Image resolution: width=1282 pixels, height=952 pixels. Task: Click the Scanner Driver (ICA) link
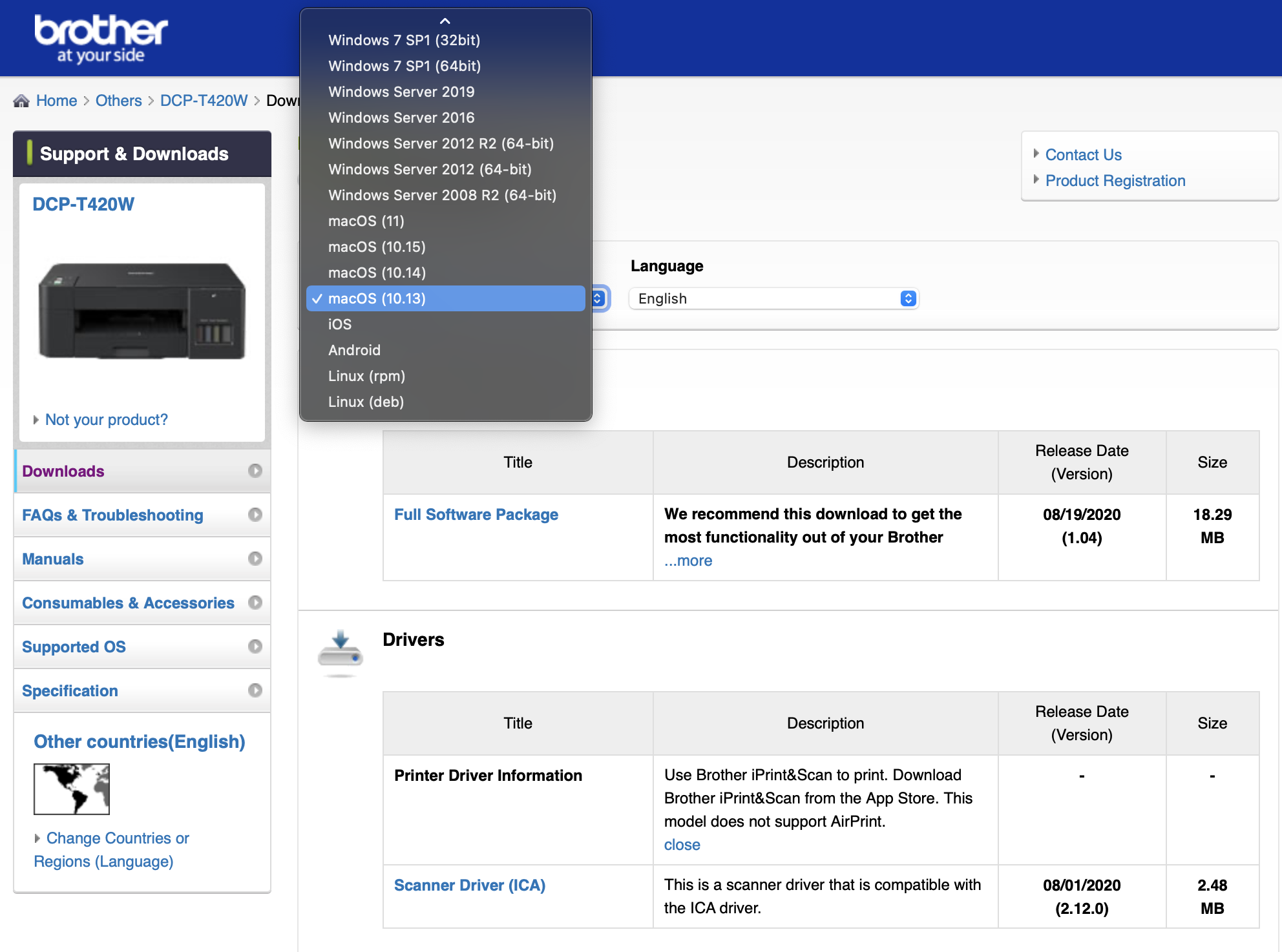tap(470, 885)
